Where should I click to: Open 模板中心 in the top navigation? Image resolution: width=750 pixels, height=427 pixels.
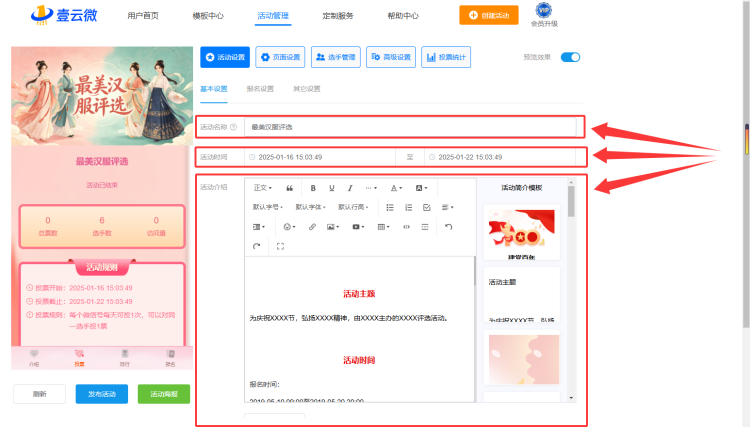[x=208, y=16]
